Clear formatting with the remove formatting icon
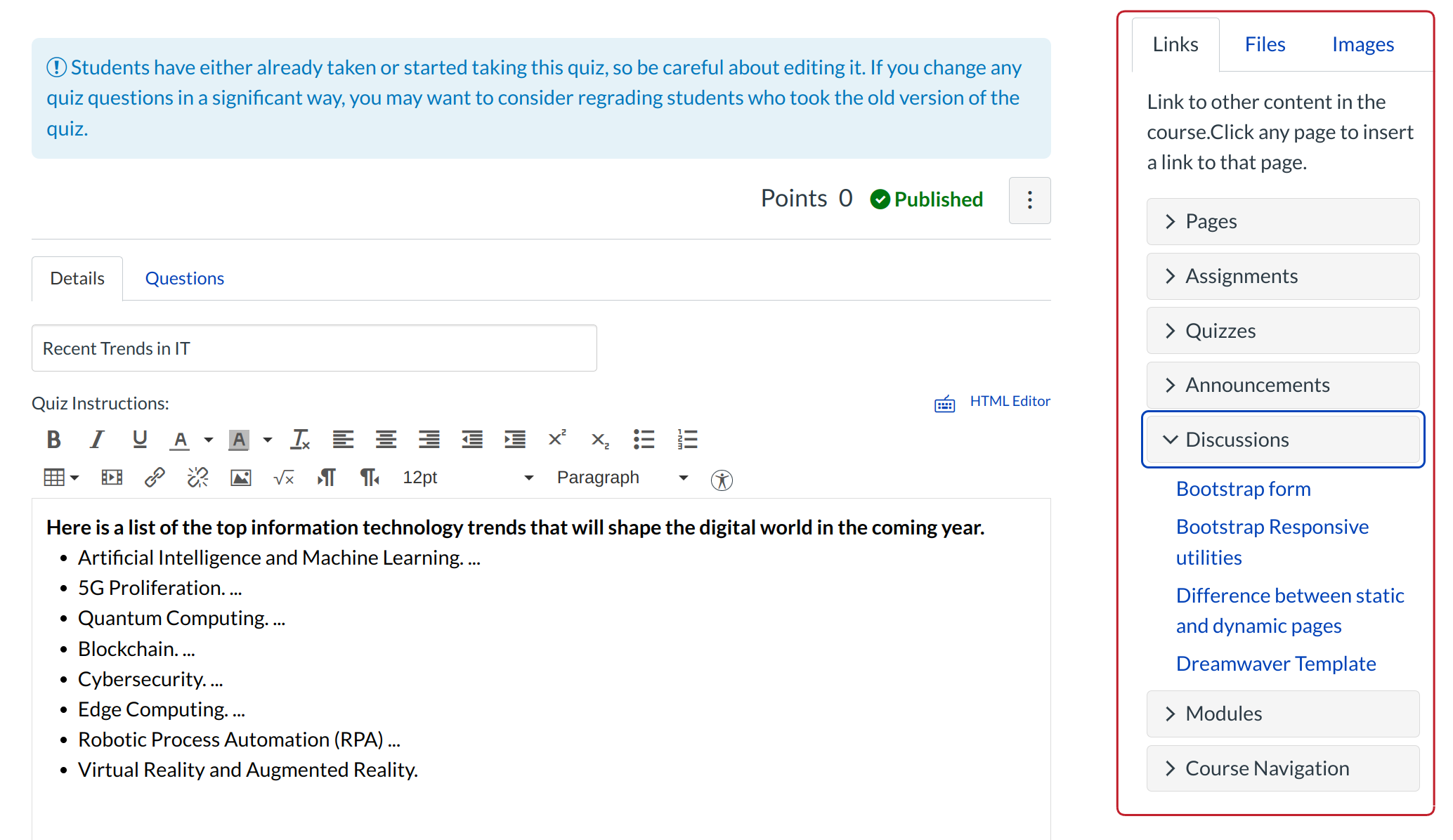 300,440
